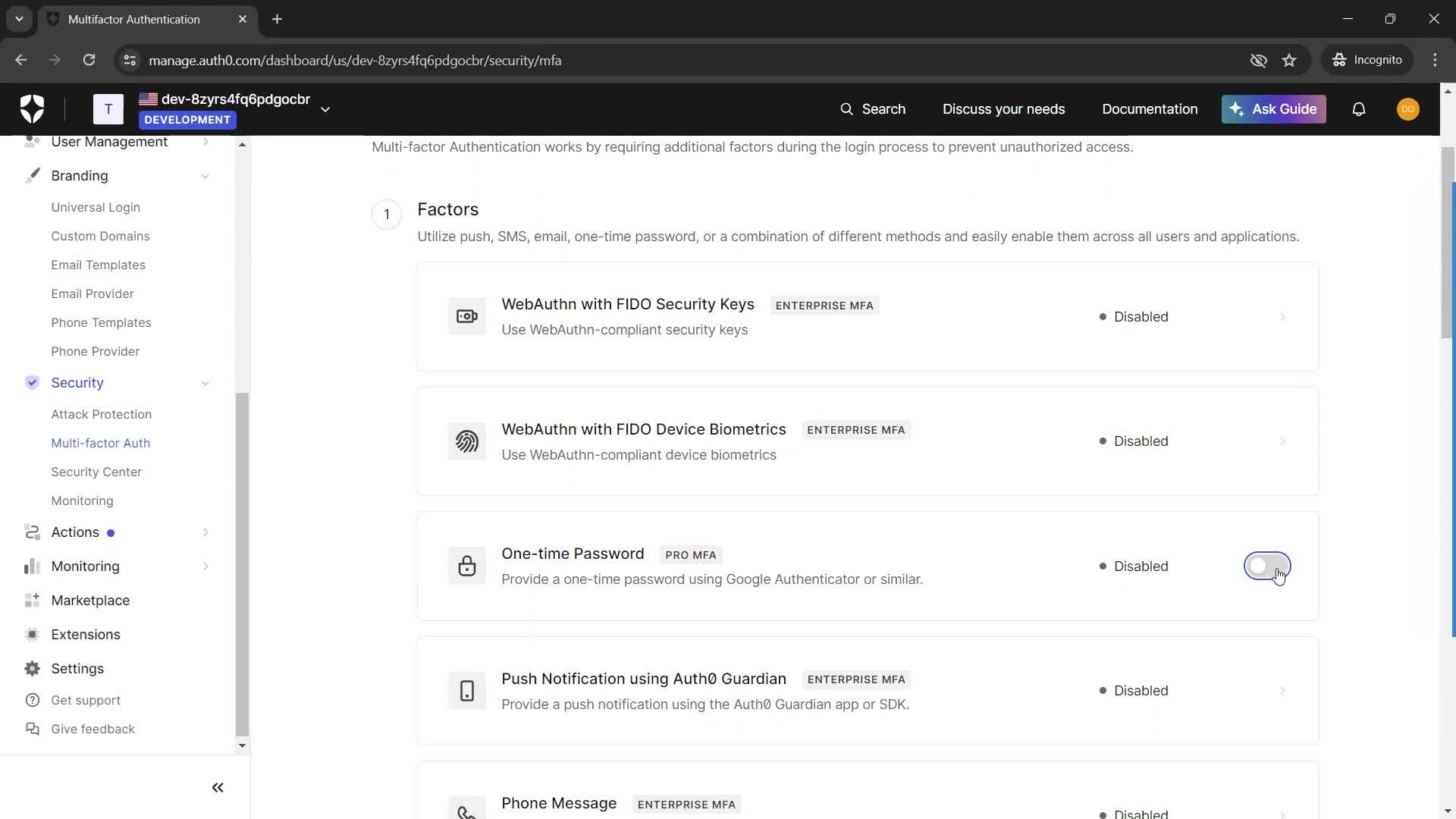This screenshot has width=1456, height=819.
Task: Click the Get support question mark icon
Action: [x=33, y=701]
